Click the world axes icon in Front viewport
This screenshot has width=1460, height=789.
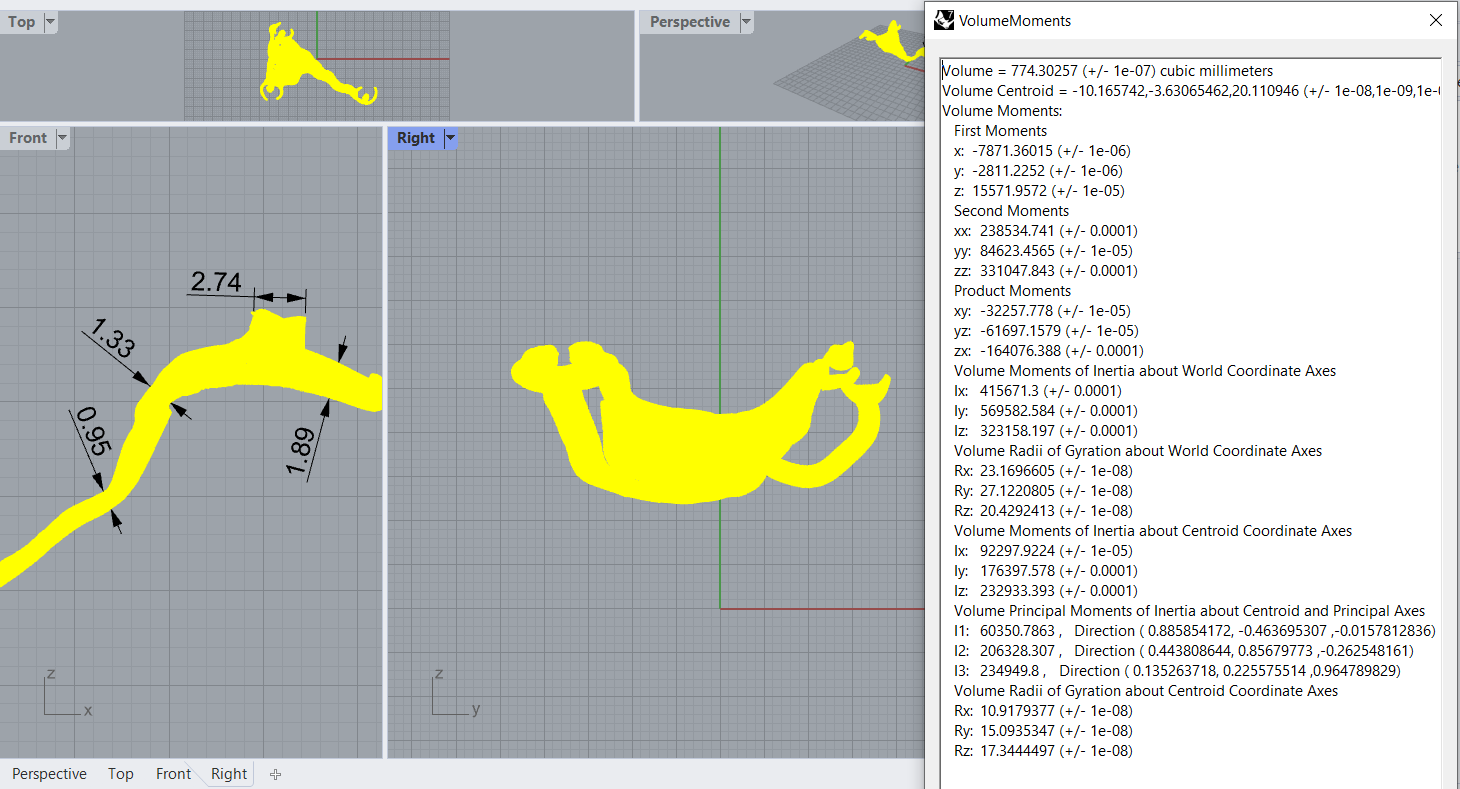60,697
